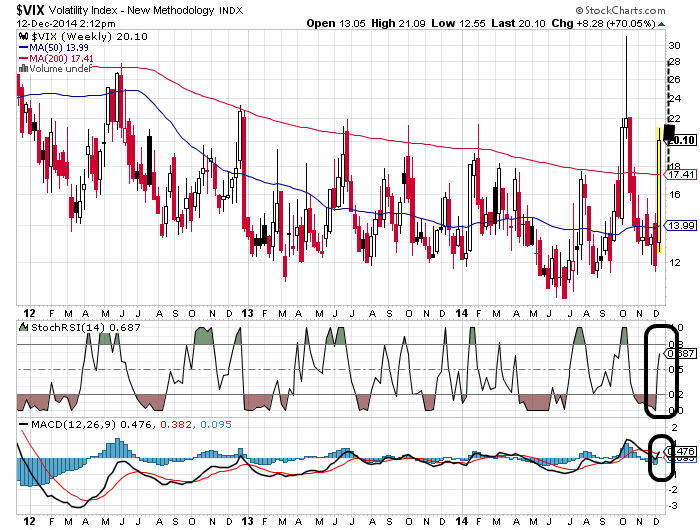The image size is (700, 530).
Task: Click year label 13 under the price panel
Action: click(247, 313)
